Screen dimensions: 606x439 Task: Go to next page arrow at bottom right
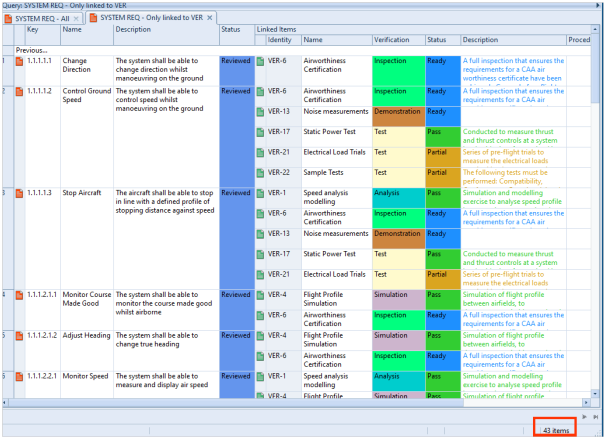point(584,417)
